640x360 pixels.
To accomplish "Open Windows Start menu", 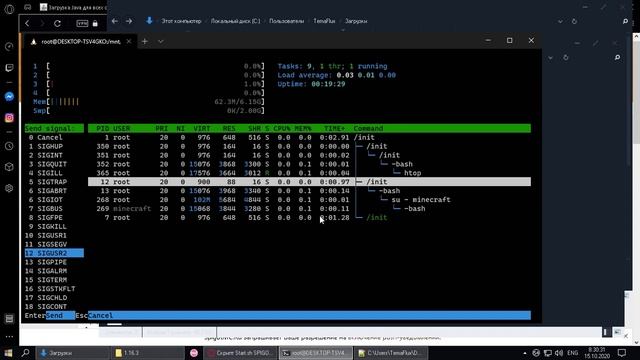I will [8, 353].
